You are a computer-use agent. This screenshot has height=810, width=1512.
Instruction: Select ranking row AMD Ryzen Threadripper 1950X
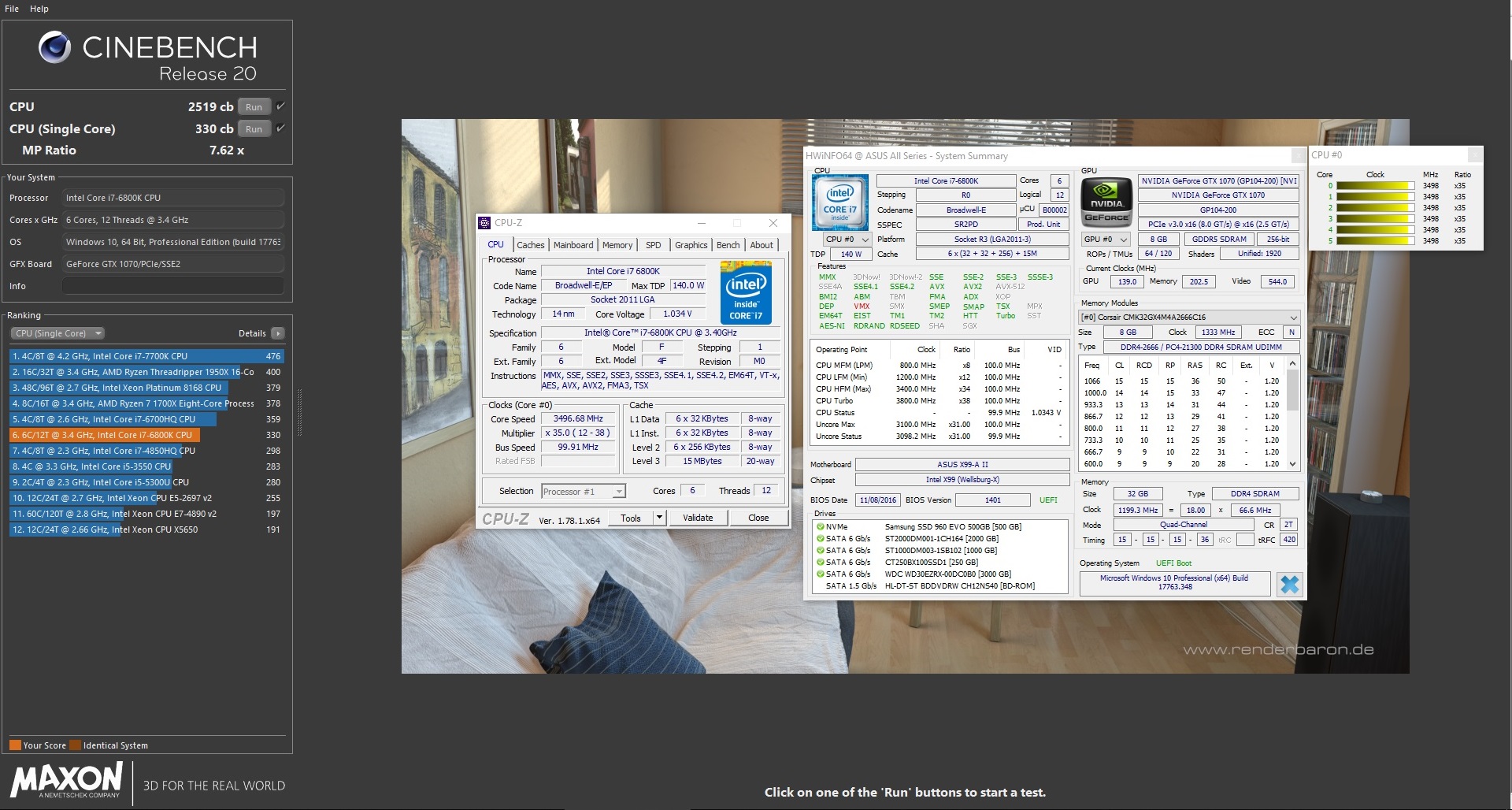(x=146, y=372)
